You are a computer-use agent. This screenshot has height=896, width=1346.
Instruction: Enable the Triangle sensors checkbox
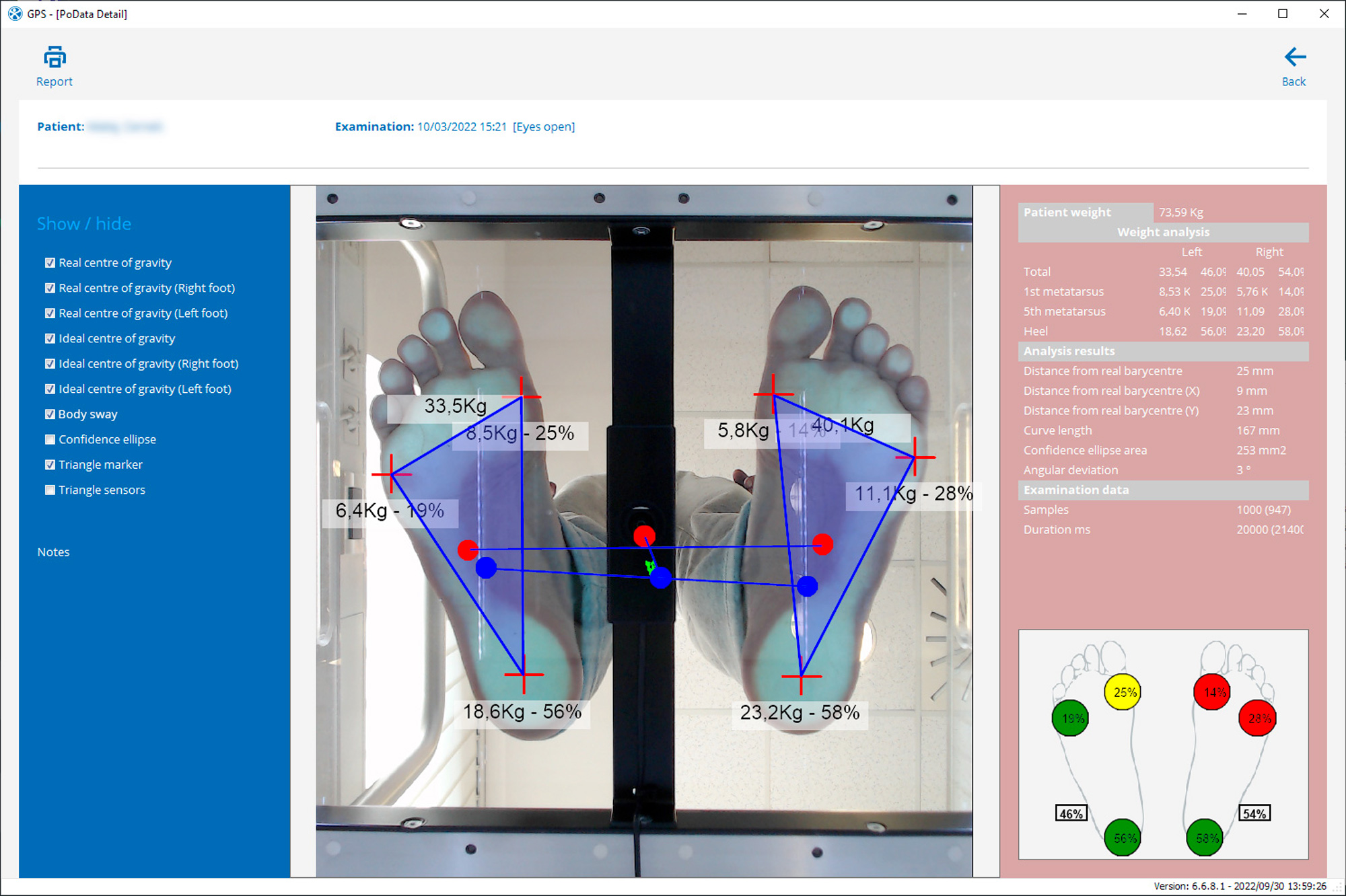(x=50, y=490)
